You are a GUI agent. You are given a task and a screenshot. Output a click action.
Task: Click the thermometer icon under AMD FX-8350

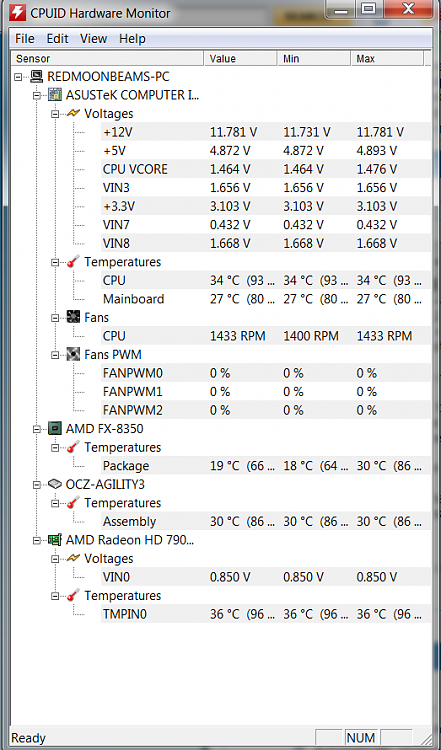[x=73, y=448]
